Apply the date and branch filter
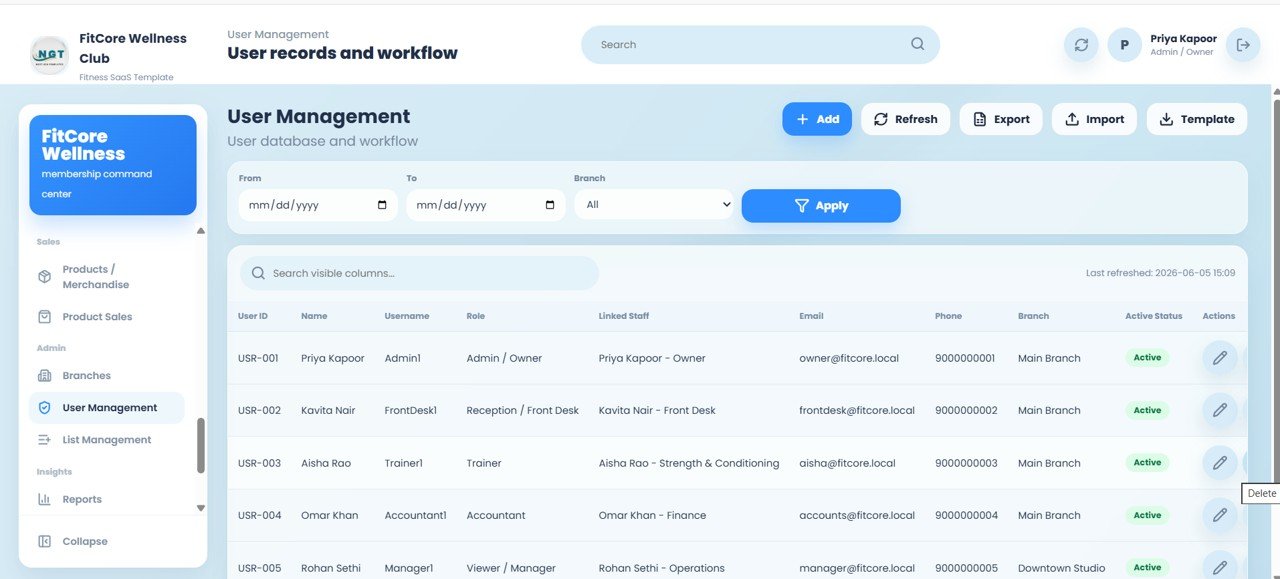 click(821, 205)
